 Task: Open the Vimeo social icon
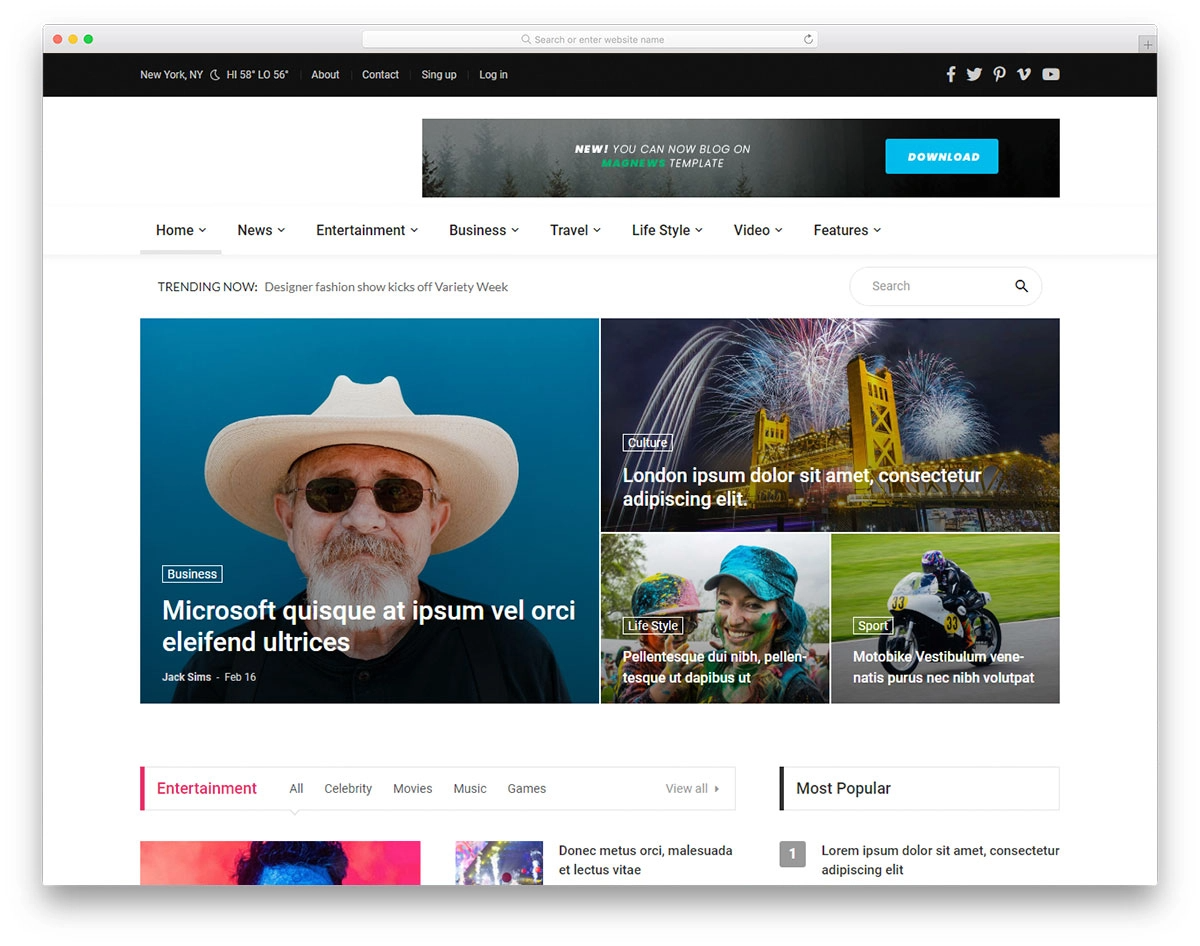click(1024, 74)
